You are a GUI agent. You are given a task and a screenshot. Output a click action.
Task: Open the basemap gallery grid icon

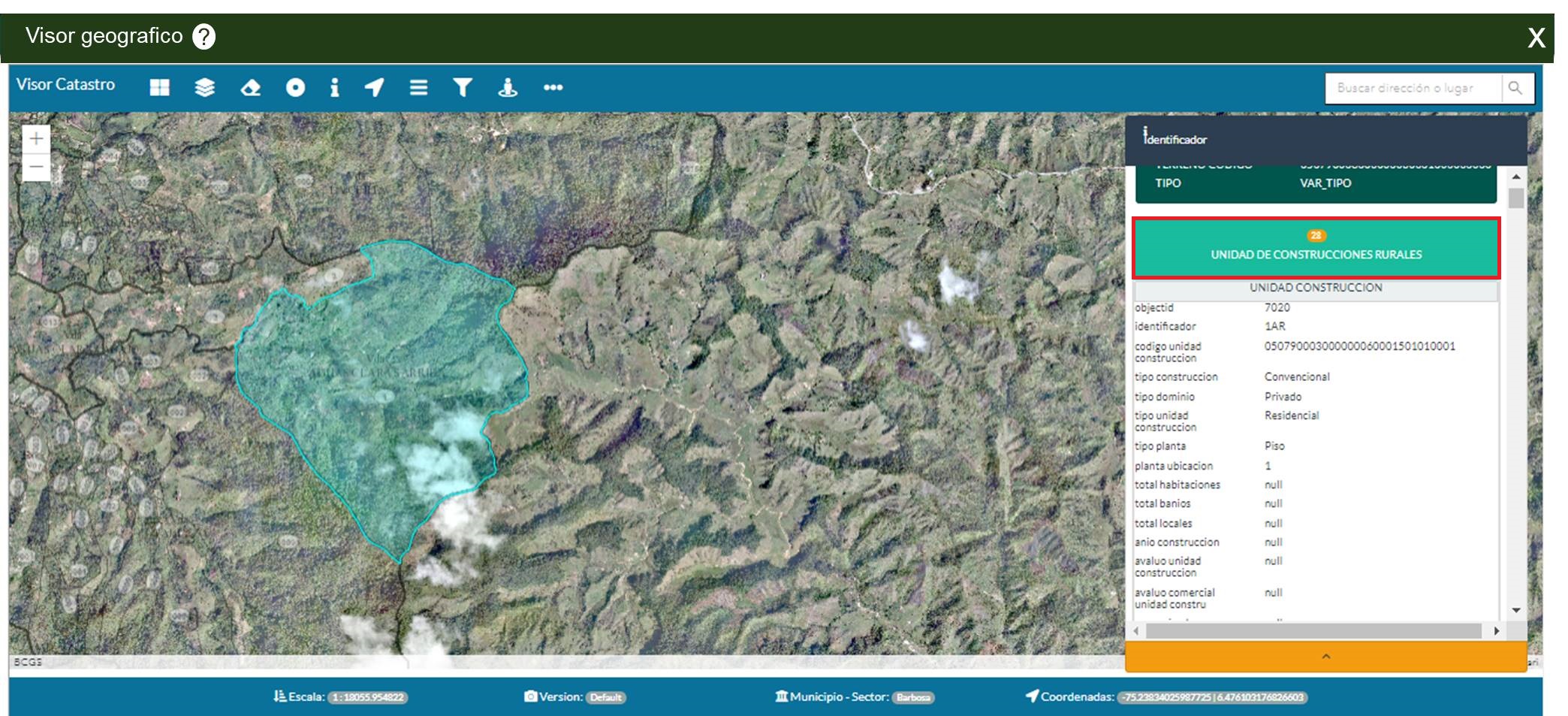click(159, 88)
